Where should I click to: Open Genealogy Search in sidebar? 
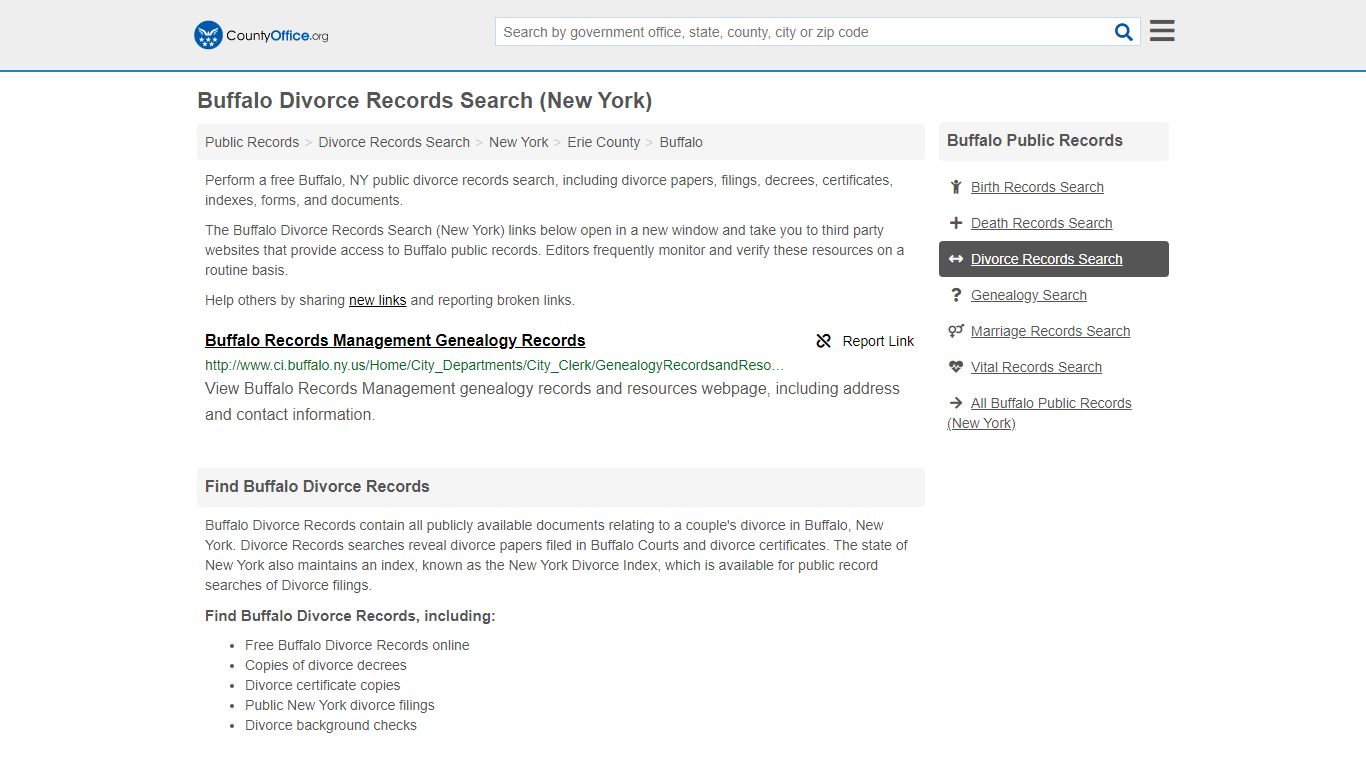pyautogui.click(x=1029, y=295)
